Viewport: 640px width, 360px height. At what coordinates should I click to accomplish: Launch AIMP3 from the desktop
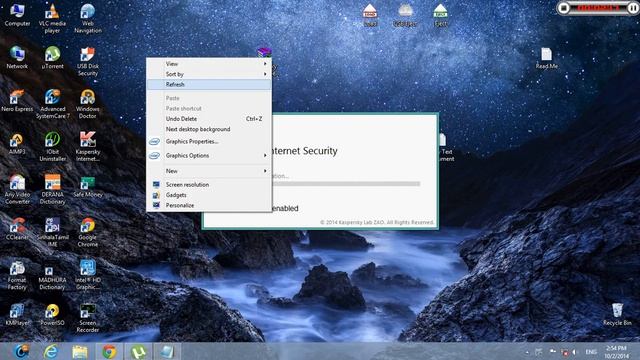point(17,143)
